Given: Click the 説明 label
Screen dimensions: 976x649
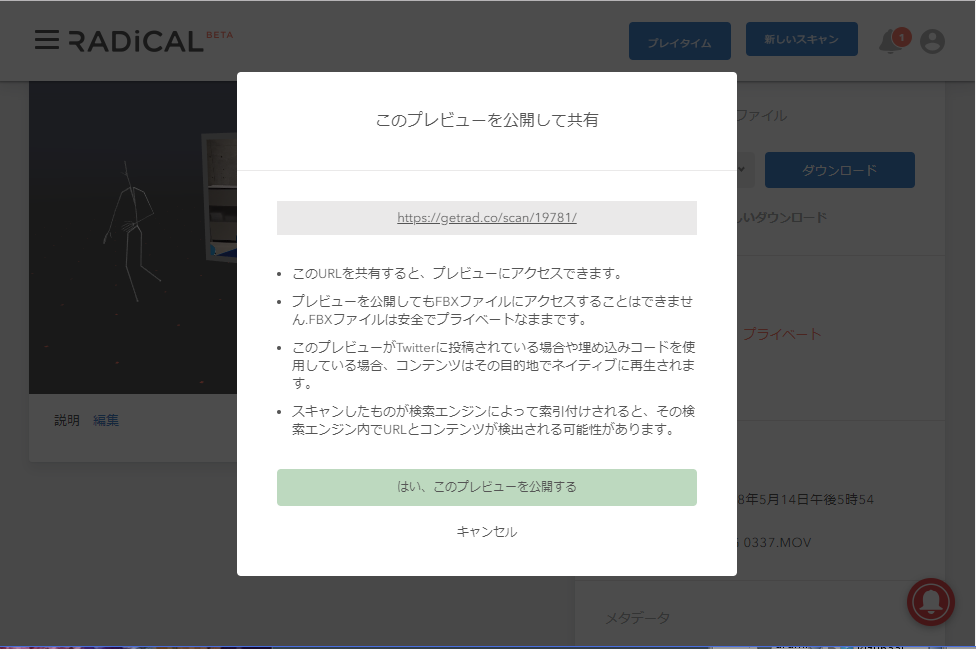Looking at the screenshot, I should tap(67, 421).
